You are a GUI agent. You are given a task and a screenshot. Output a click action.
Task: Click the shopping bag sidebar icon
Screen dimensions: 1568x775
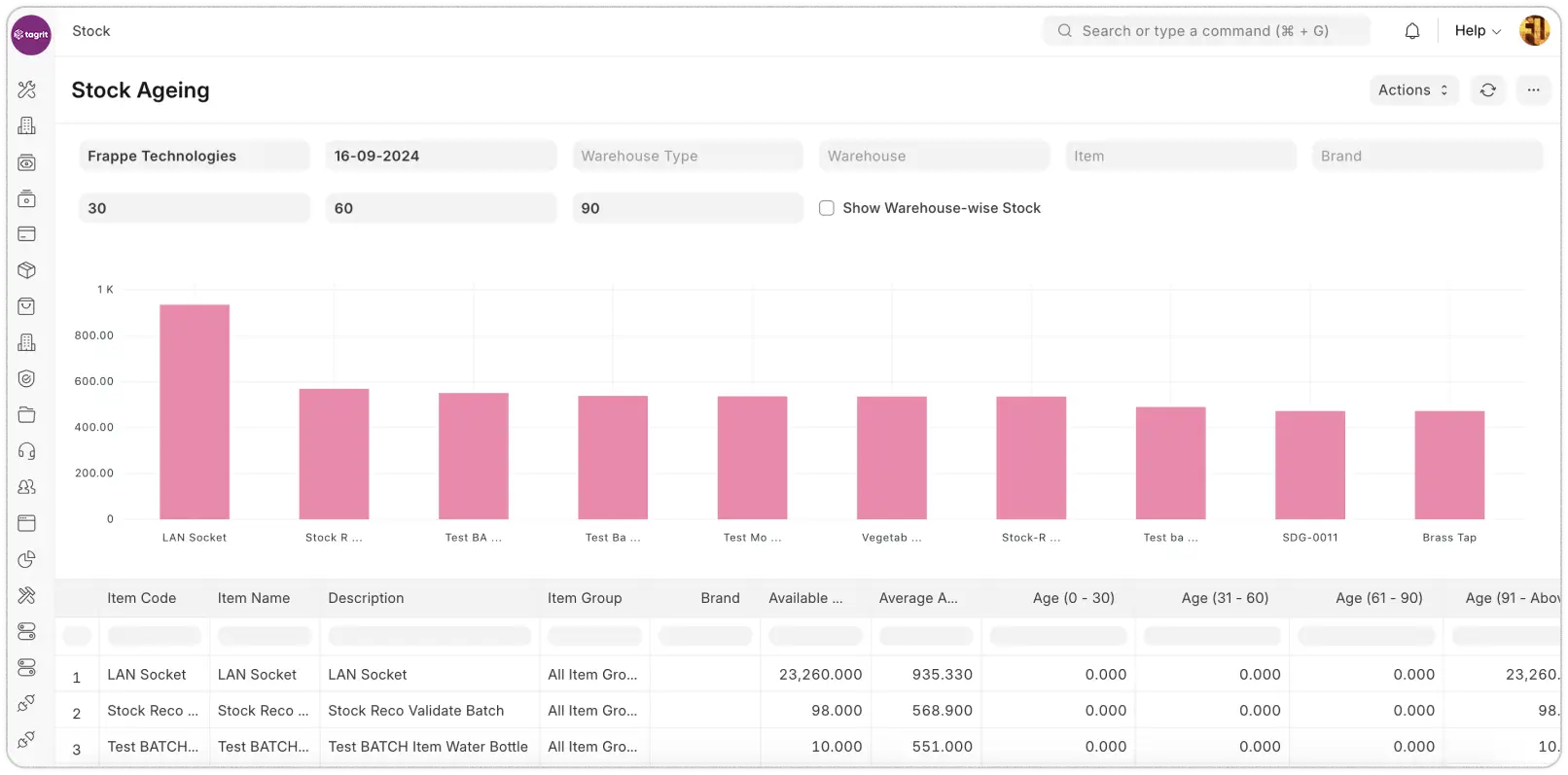pyautogui.click(x=27, y=306)
